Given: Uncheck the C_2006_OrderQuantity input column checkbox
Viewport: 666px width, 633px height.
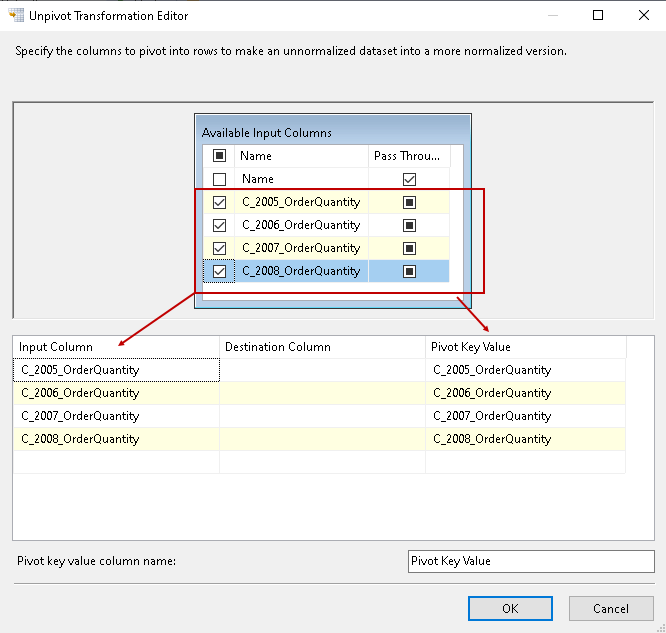Looking at the screenshot, I should tap(220, 225).
